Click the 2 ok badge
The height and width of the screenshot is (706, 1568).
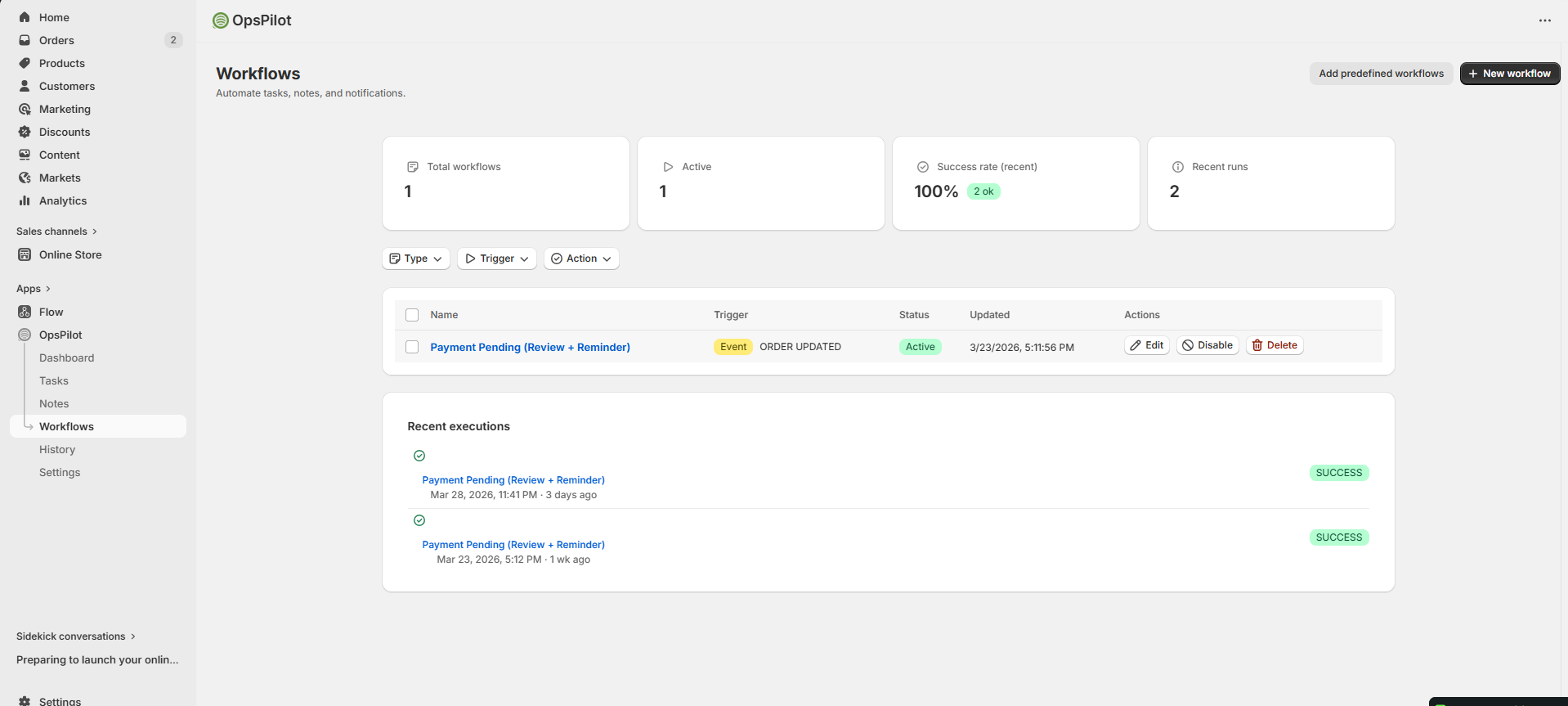tap(983, 191)
